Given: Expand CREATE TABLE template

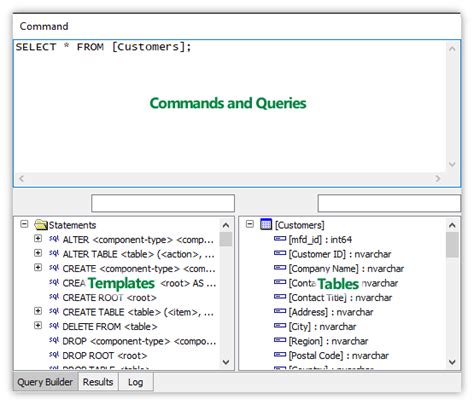Looking at the screenshot, I should 38,311.
